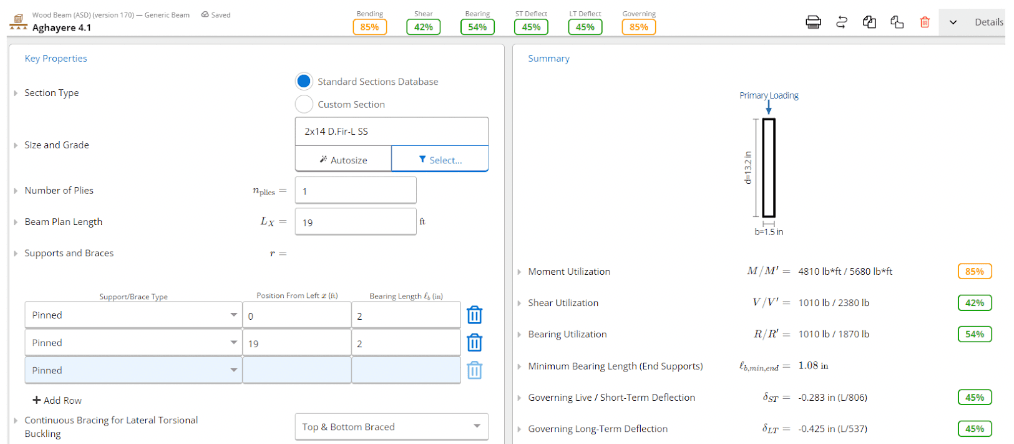
Task: Expand the Details chevron in the header
Action: (x=953, y=22)
